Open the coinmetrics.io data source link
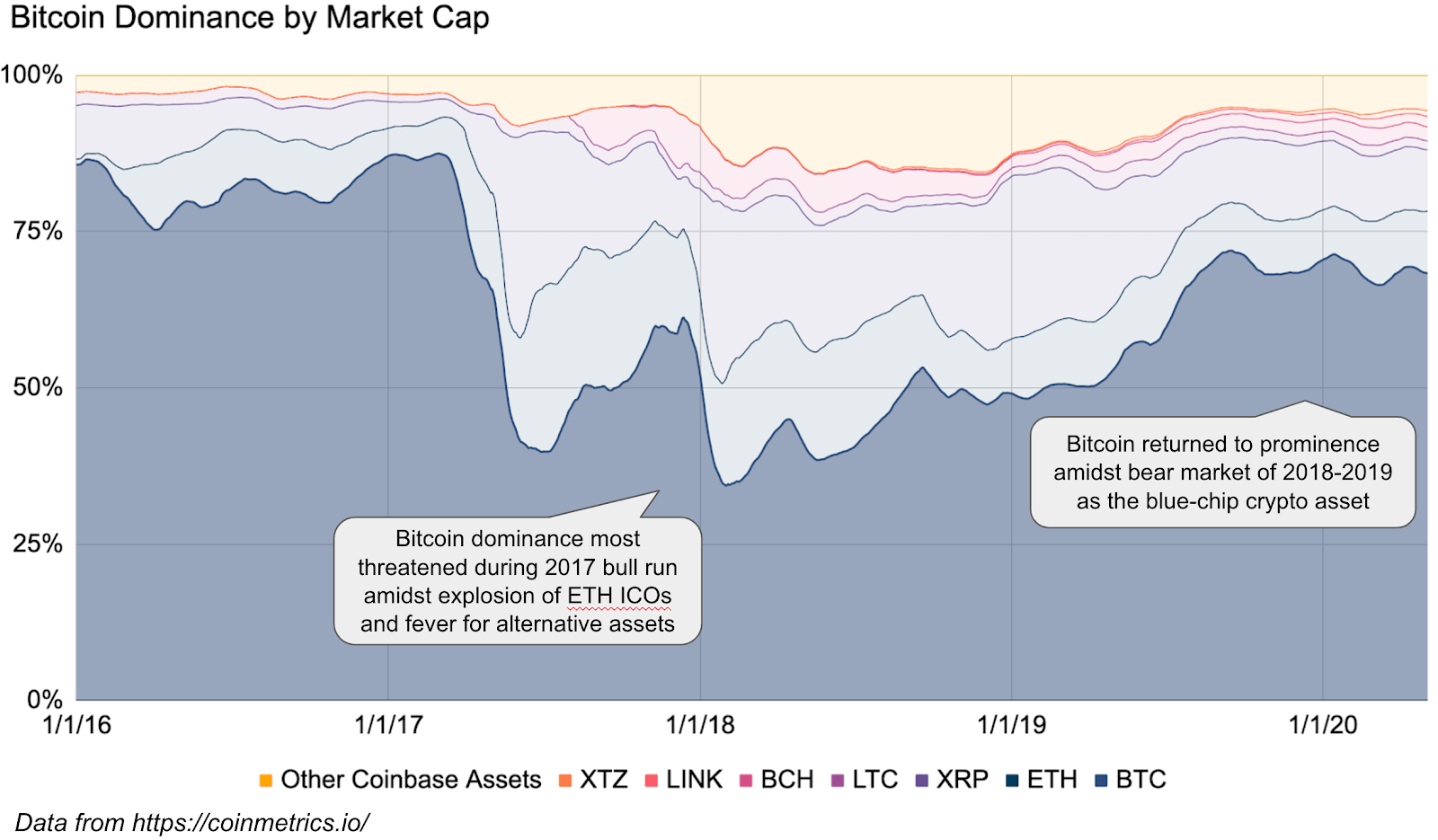The width and height of the screenshot is (1438, 840). point(250,823)
